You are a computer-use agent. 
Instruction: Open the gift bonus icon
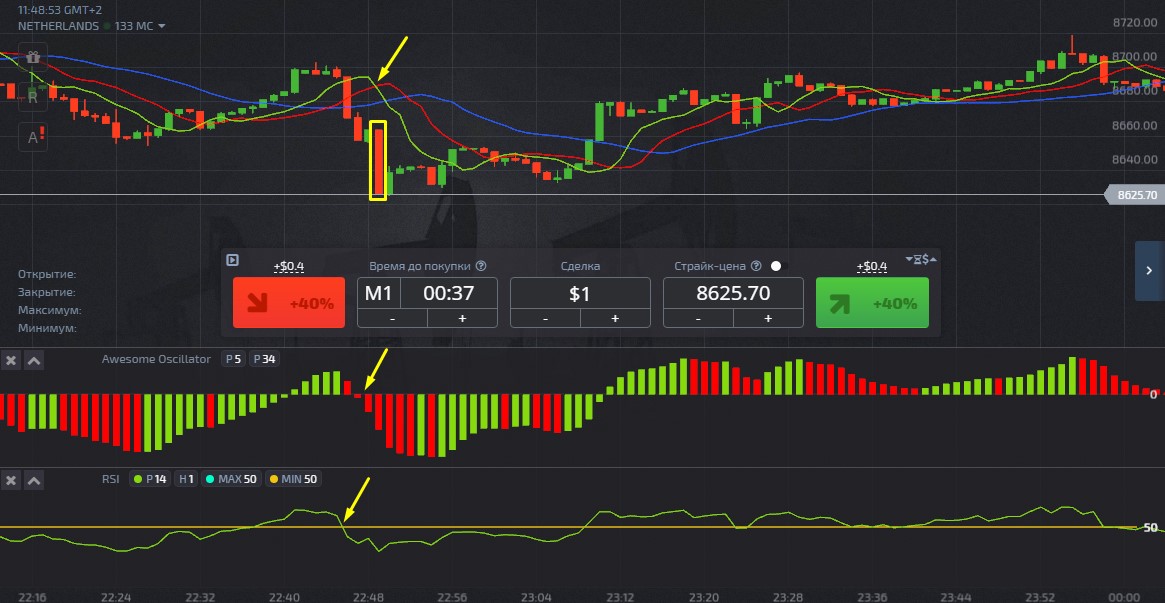pos(33,58)
